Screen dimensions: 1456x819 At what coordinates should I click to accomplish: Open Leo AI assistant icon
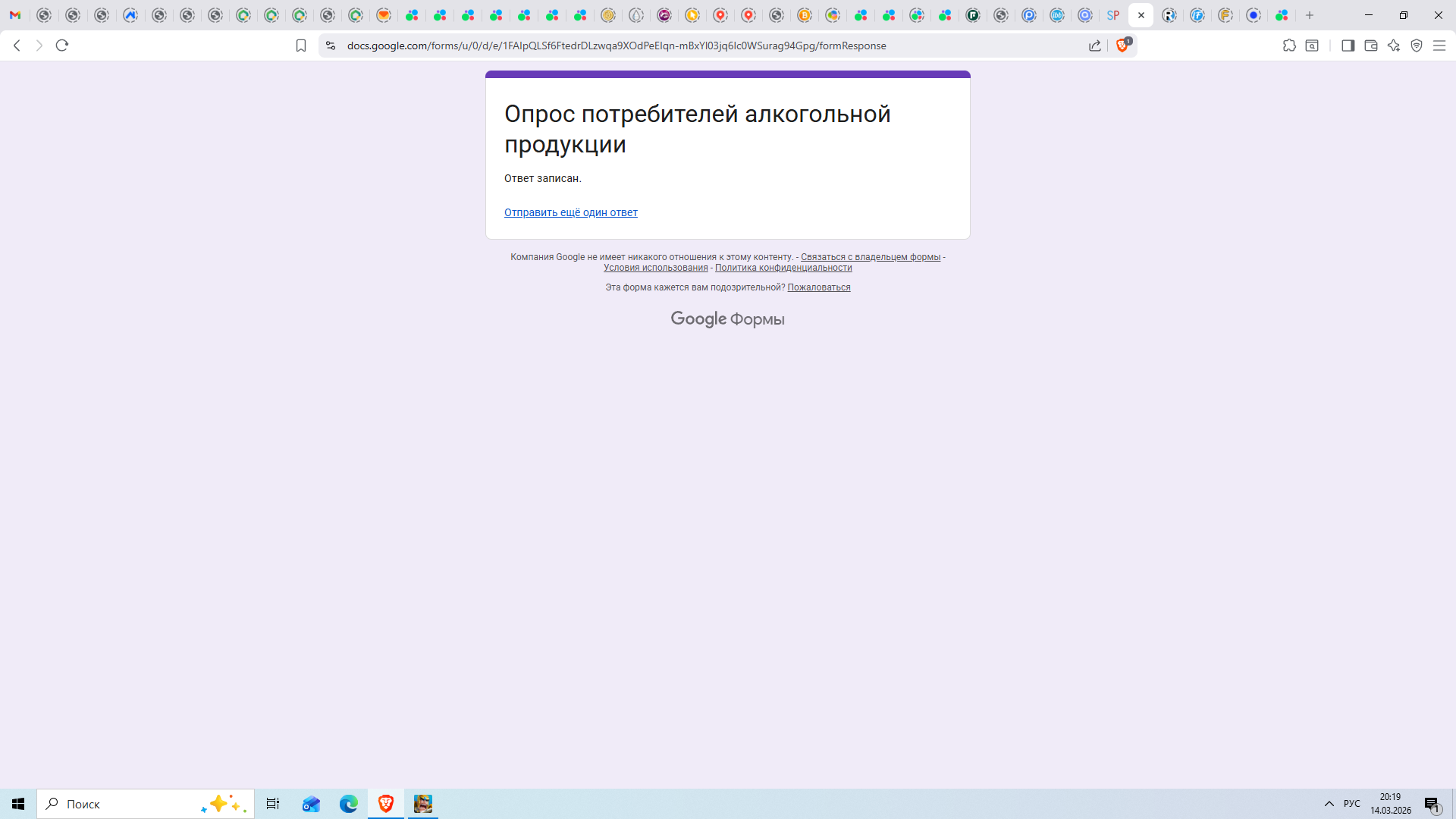pos(1393,45)
